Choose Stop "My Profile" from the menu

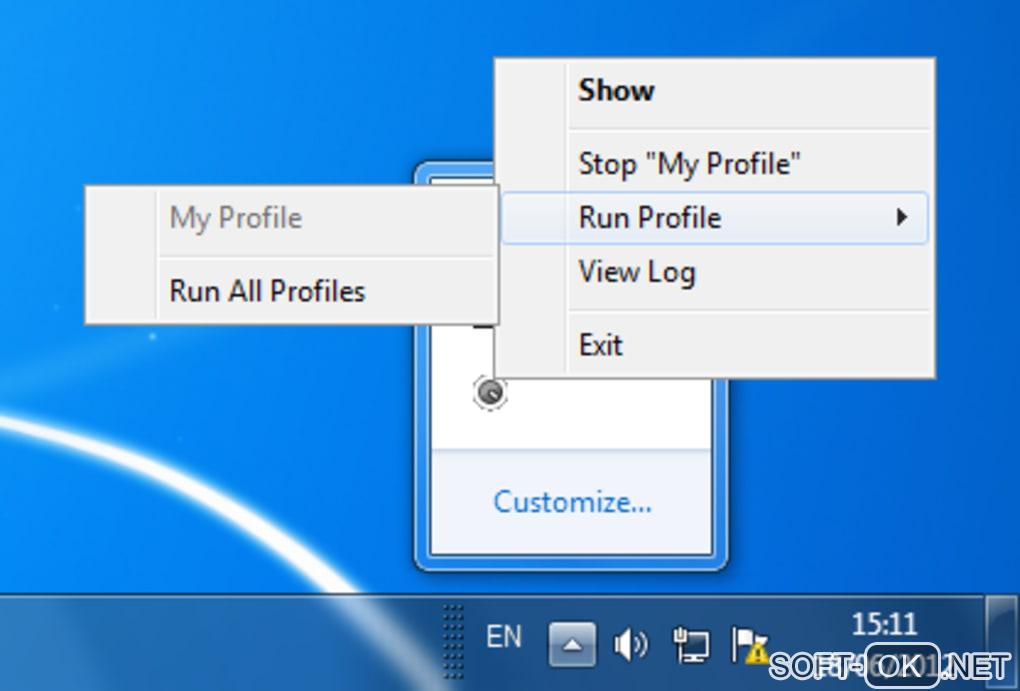click(x=714, y=163)
